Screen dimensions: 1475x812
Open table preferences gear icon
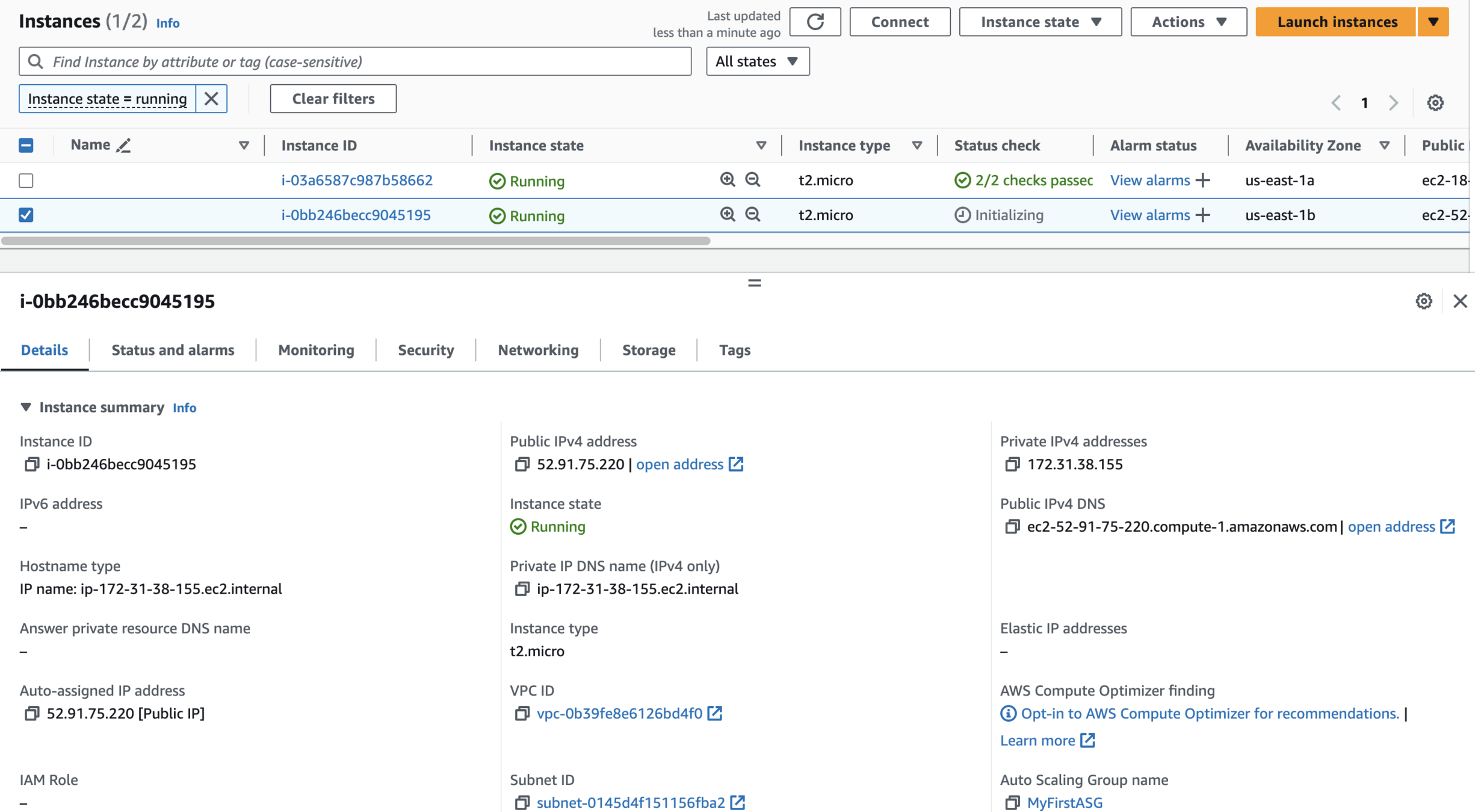(x=1435, y=103)
